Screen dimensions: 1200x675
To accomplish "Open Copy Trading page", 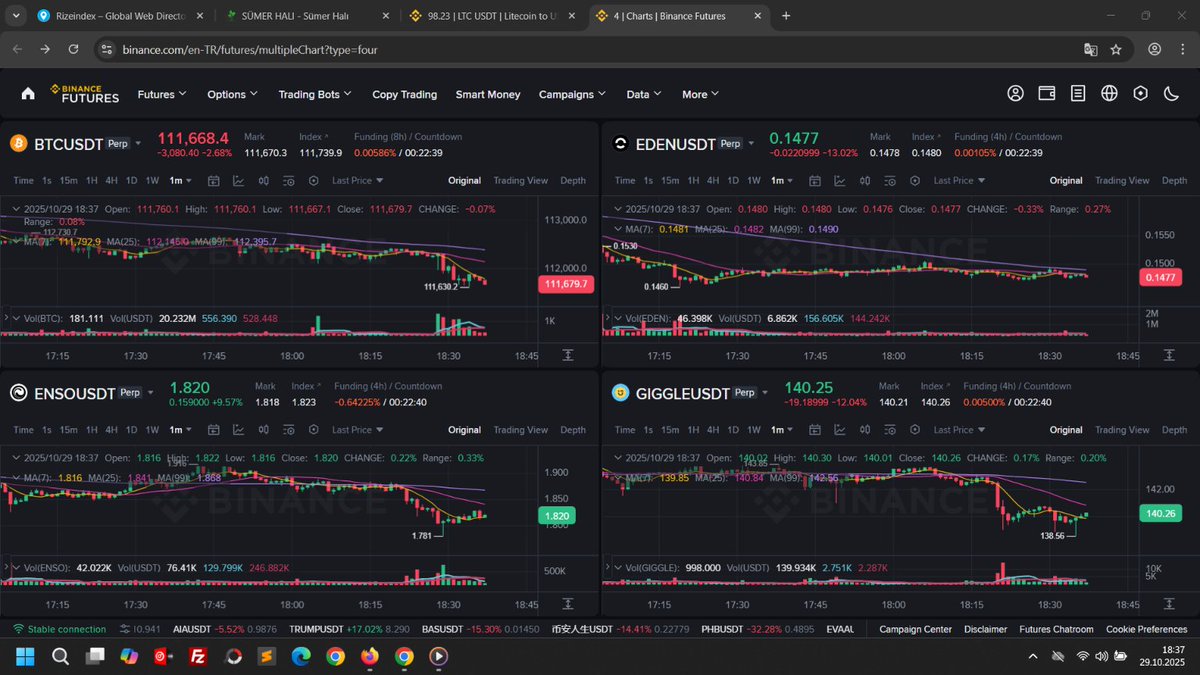I will [x=404, y=94].
